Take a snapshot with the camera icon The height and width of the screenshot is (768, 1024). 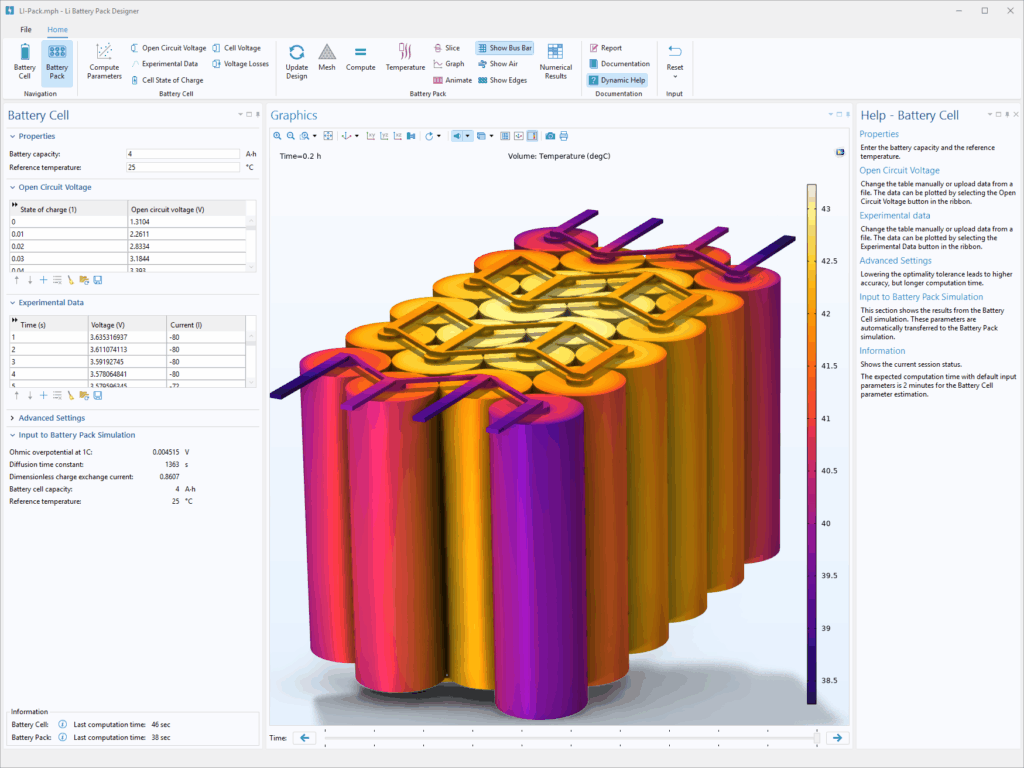point(550,136)
